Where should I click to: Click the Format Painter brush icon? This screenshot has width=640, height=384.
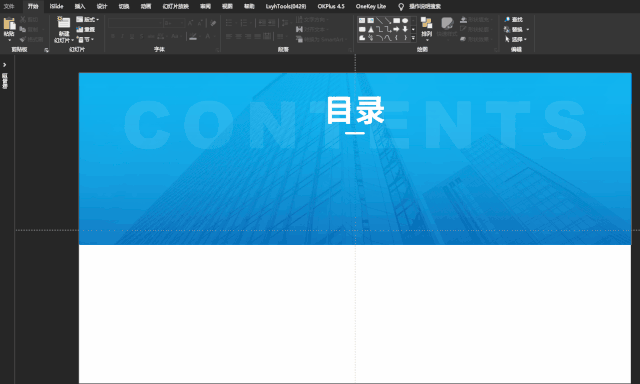click(x=23, y=39)
